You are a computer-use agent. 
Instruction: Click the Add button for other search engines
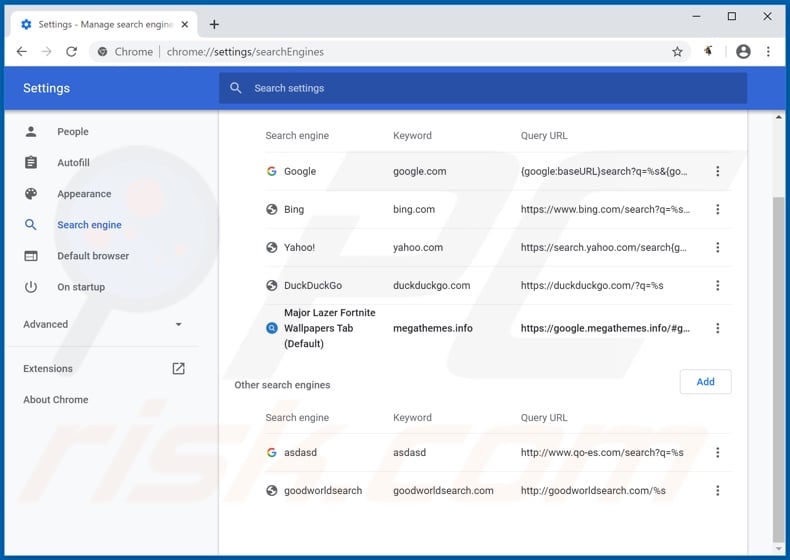[x=705, y=382]
